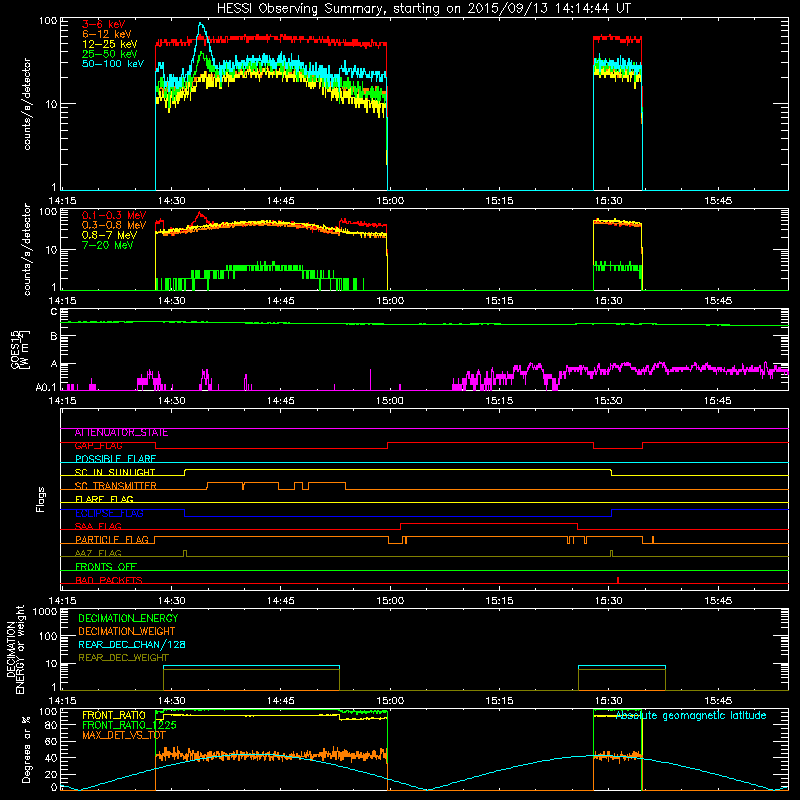Select the 3-6 keV legend label
Viewport: 800px width, 800px height.
104,24
